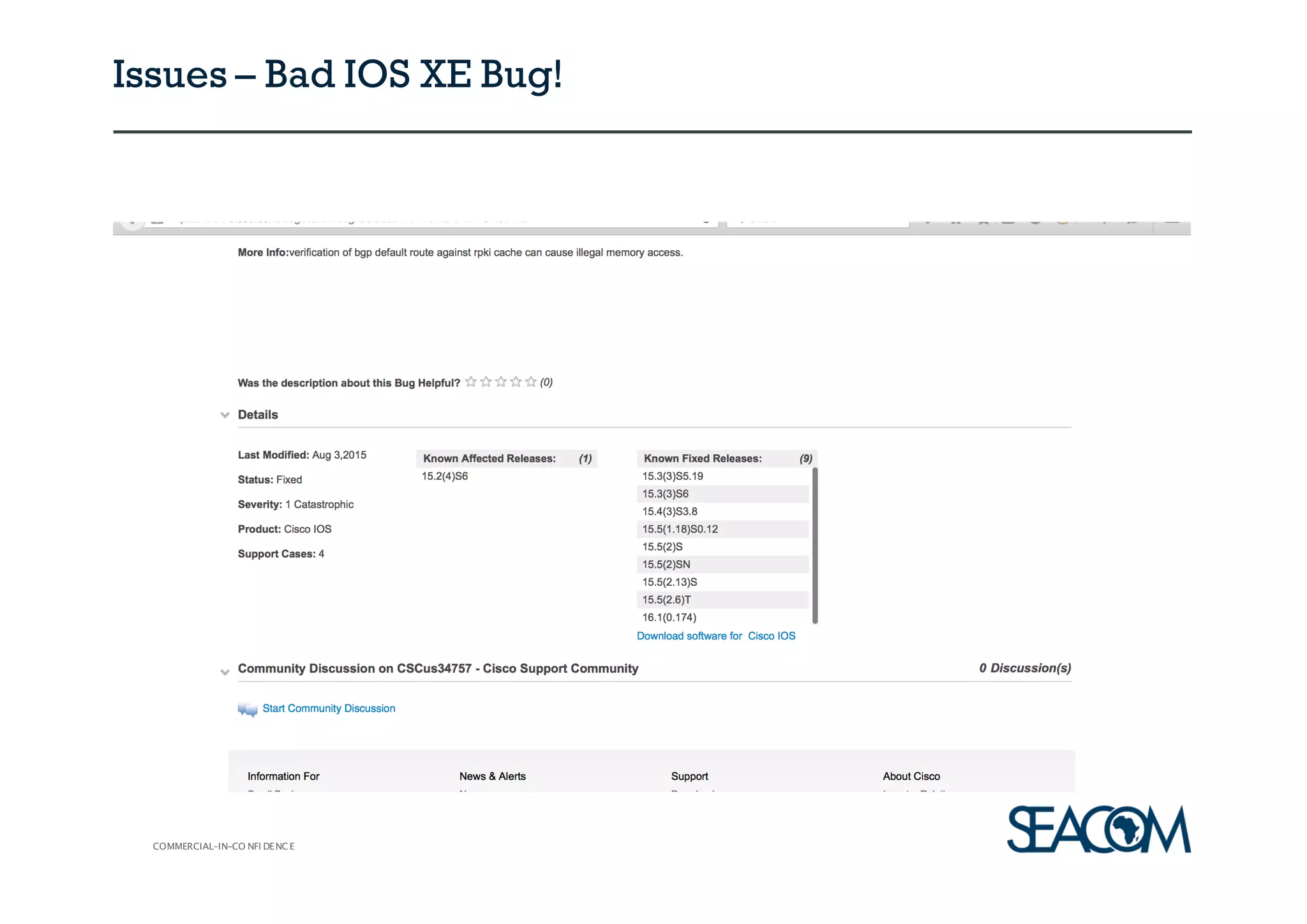Select fixed release 15.5(2.6)T
The height and width of the screenshot is (924, 1307).
coord(723,600)
